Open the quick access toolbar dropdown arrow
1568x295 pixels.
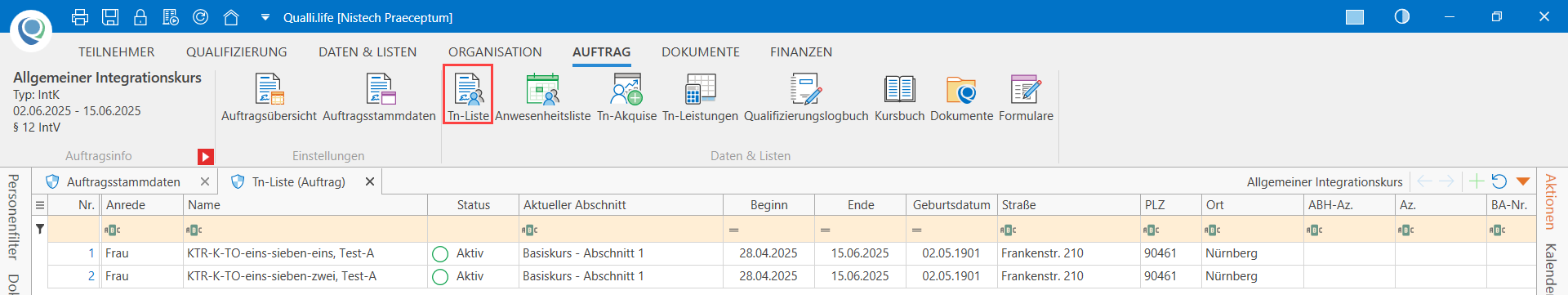pyautogui.click(x=265, y=17)
